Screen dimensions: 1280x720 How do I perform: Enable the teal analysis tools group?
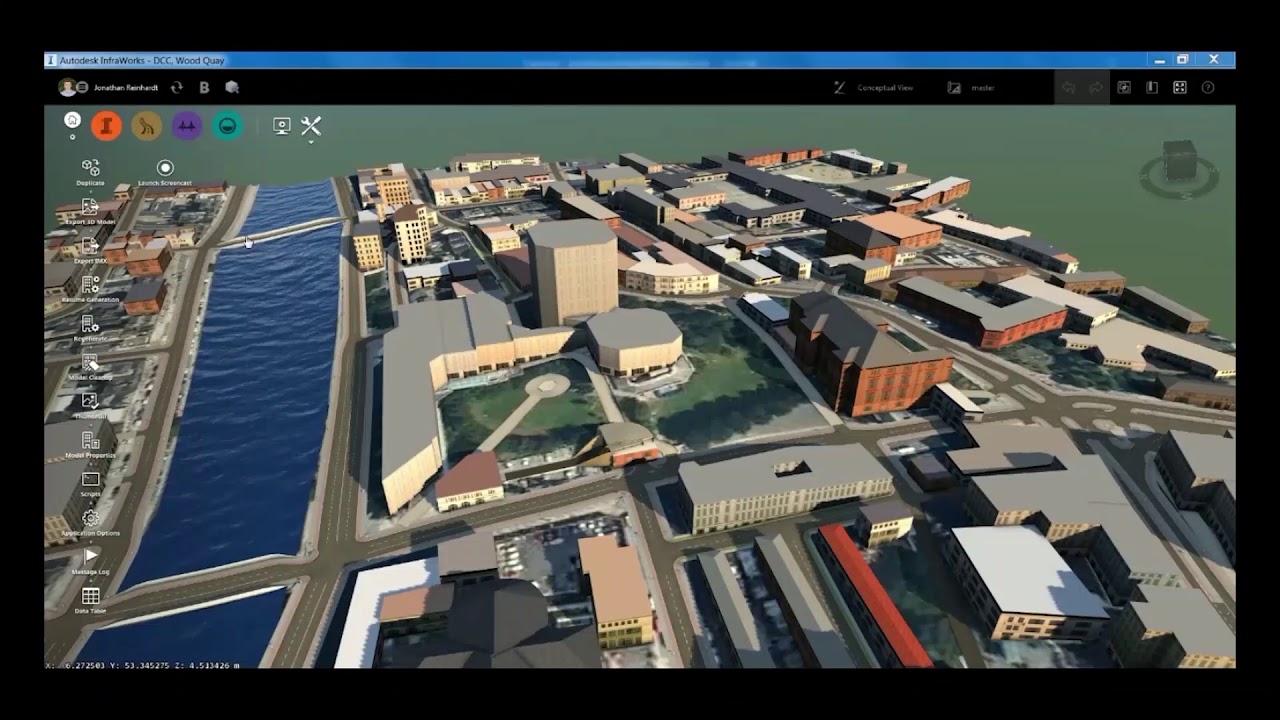(227, 126)
